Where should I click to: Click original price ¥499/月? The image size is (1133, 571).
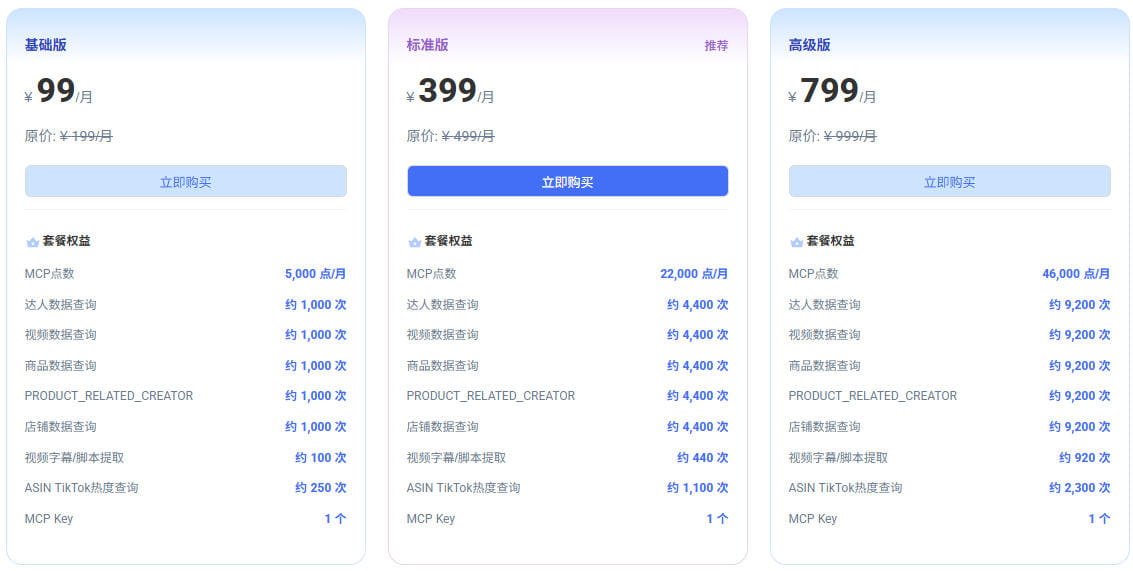468,136
